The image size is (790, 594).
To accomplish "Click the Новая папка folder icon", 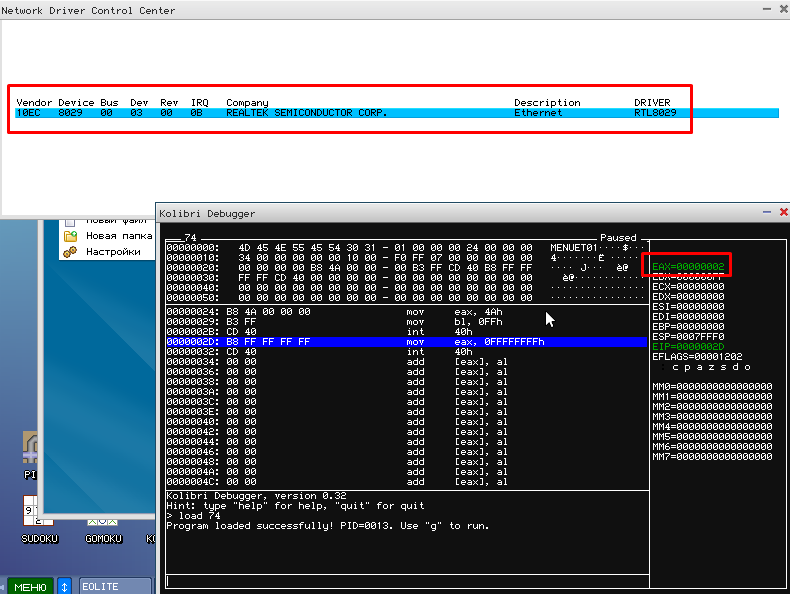I will coord(70,236).
